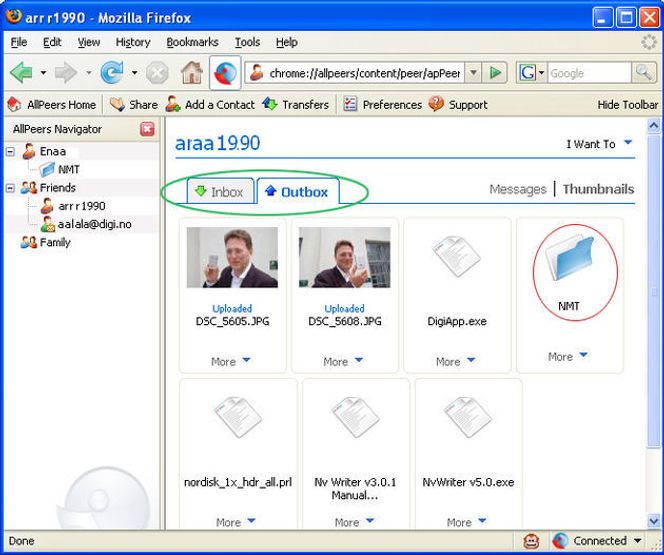Open AllPeers Support

(458, 105)
